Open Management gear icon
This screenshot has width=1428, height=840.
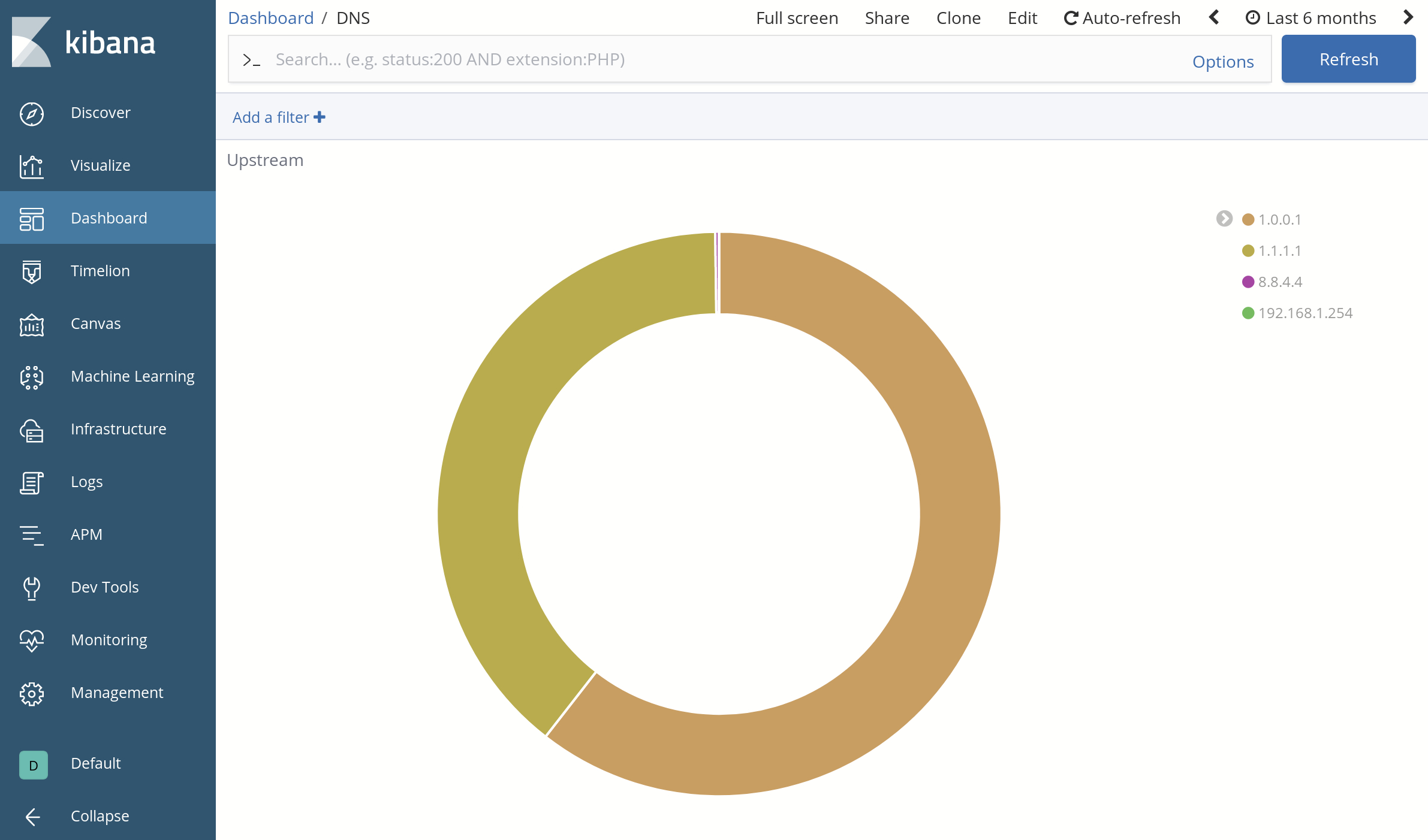coord(32,694)
